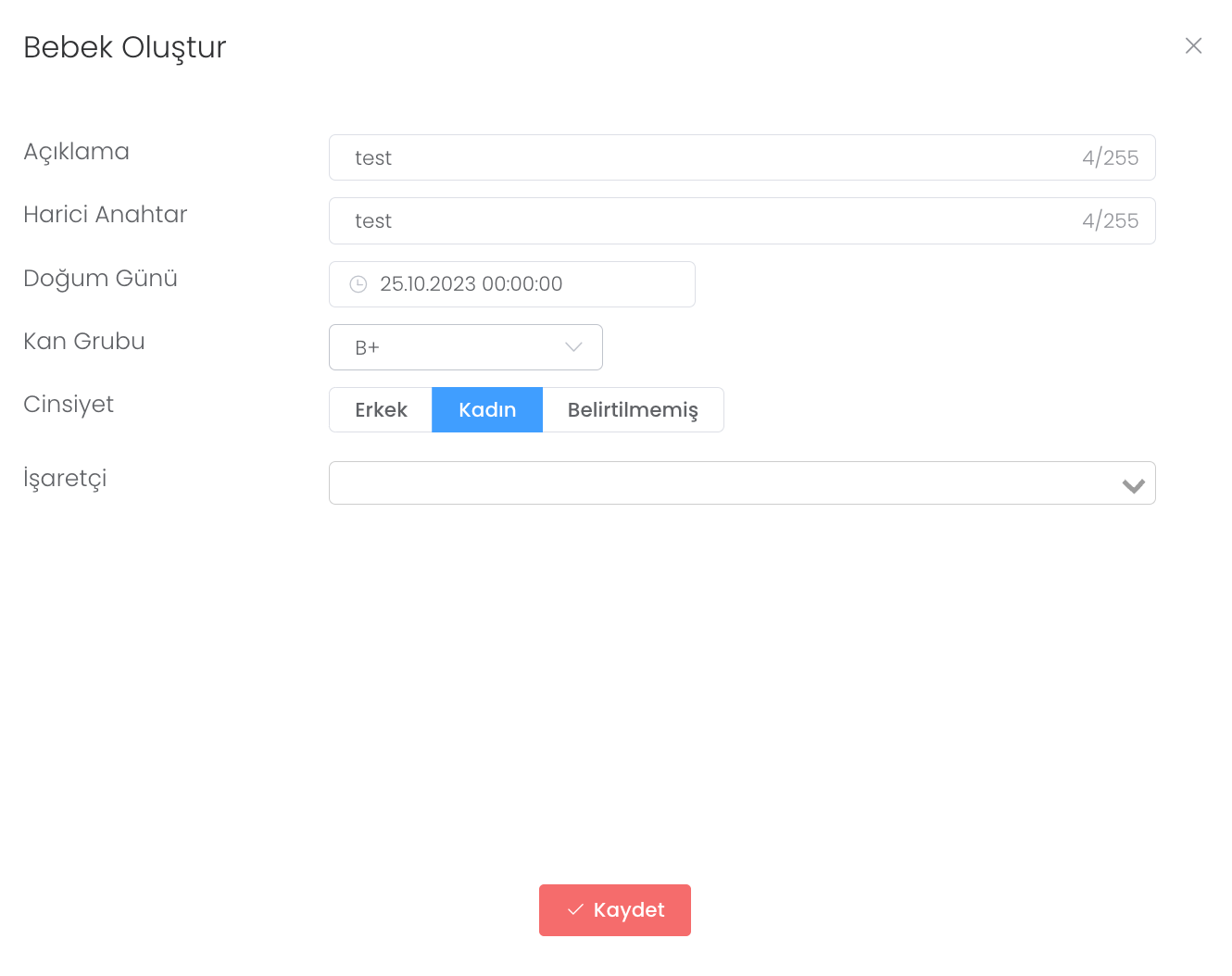Click the Bebek Oluştur dialog title

125,47
